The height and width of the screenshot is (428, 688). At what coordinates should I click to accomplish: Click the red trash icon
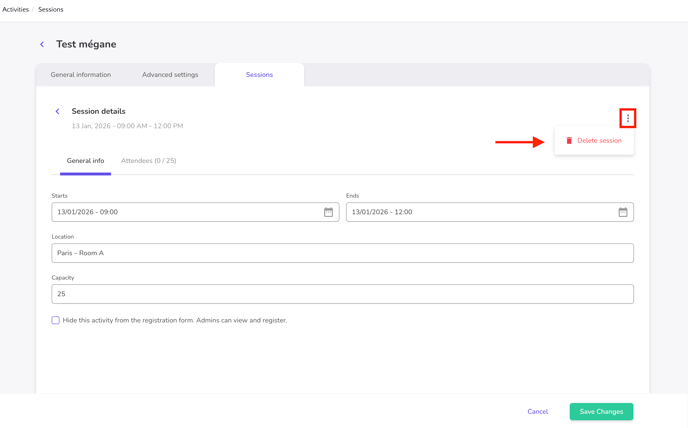click(x=569, y=141)
